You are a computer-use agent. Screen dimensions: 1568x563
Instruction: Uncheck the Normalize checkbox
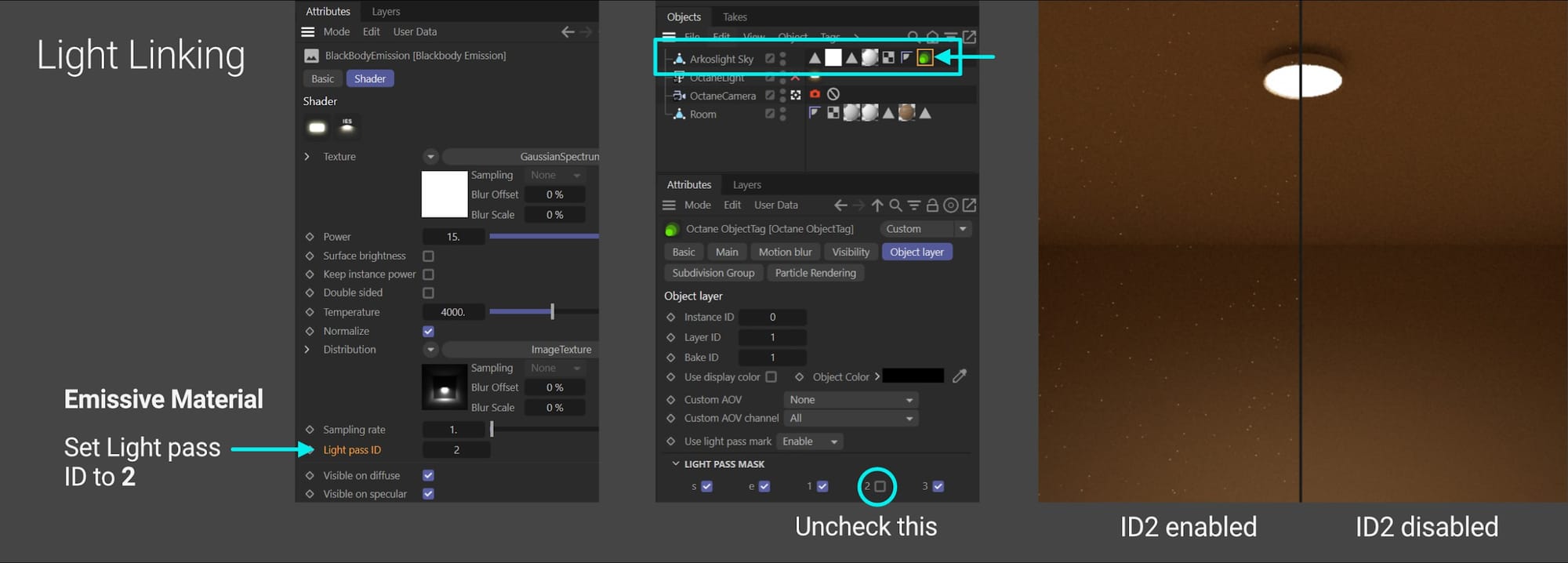pos(428,332)
